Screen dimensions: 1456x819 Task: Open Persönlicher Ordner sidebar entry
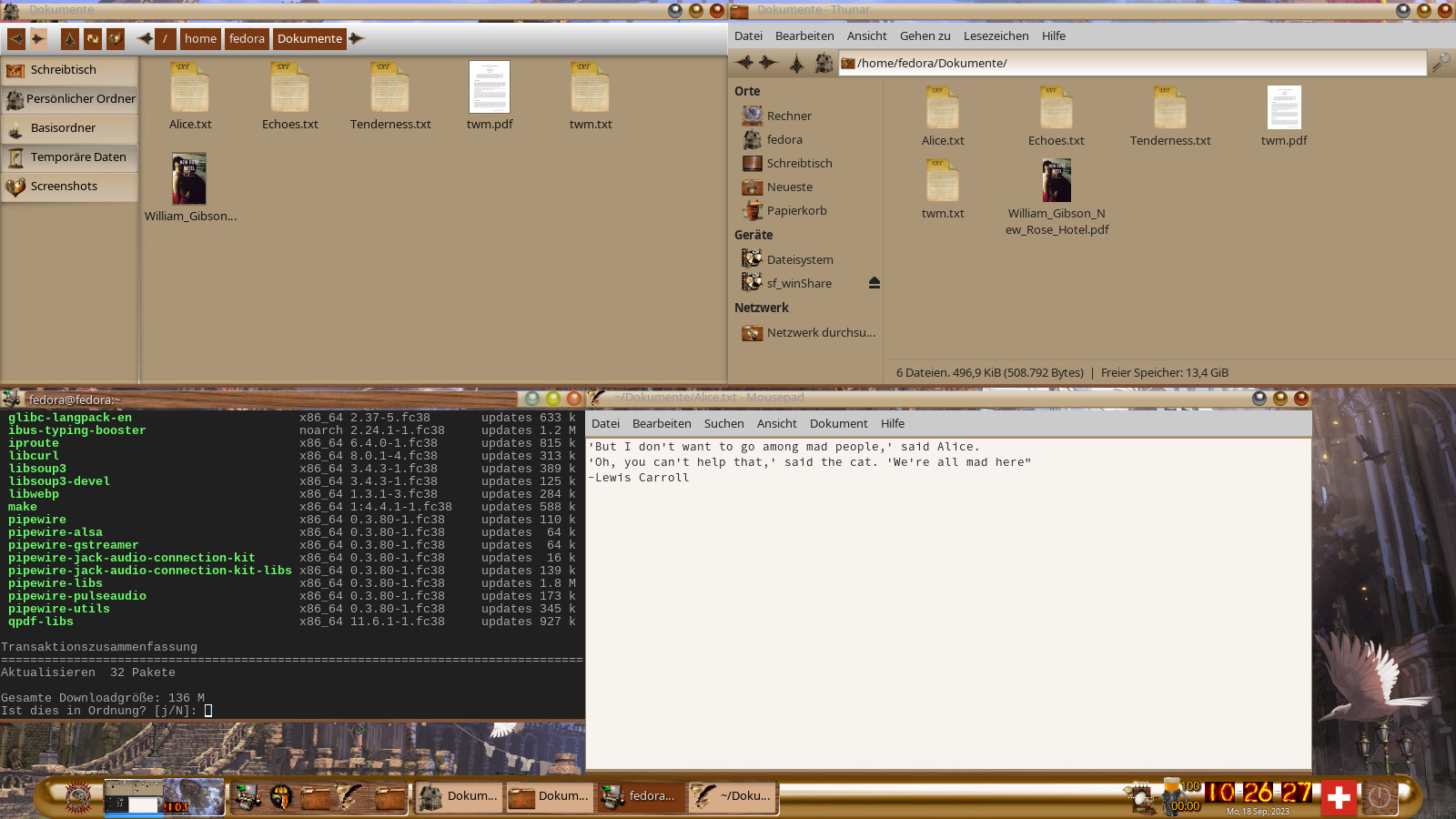tap(69, 99)
